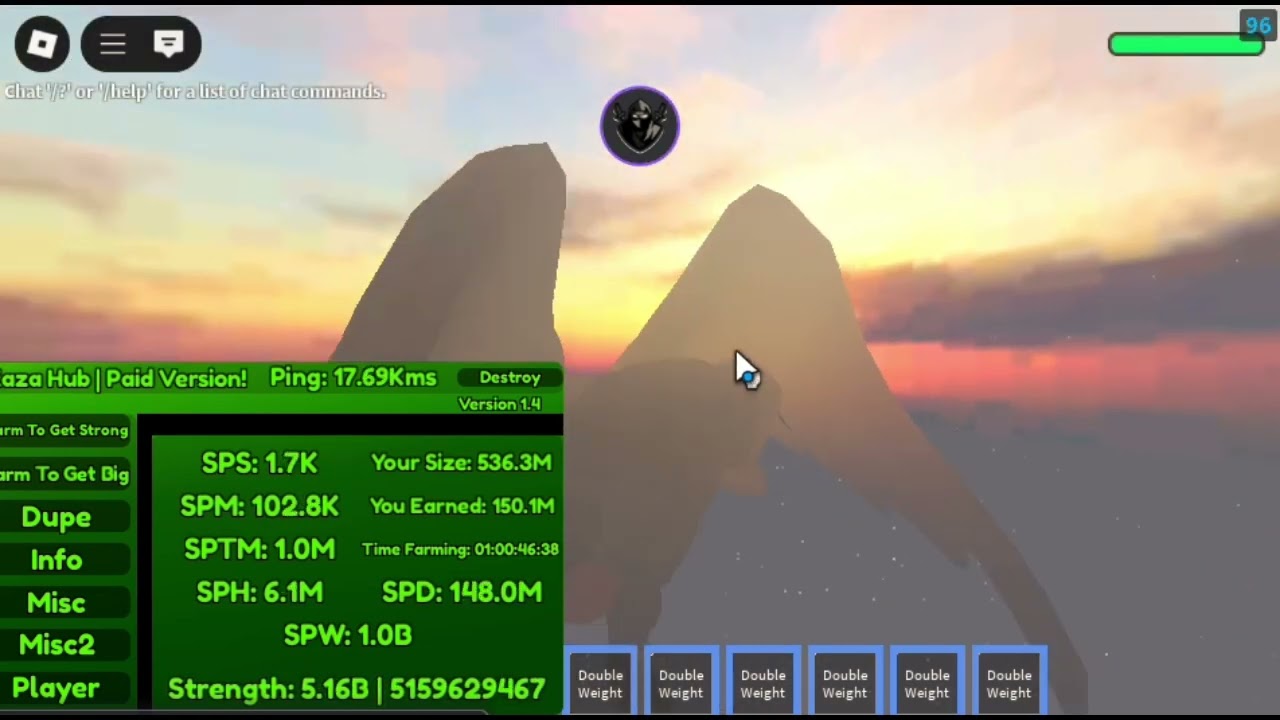
Task: Click the hooded ninja avatar badge
Action: (x=640, y=126)
